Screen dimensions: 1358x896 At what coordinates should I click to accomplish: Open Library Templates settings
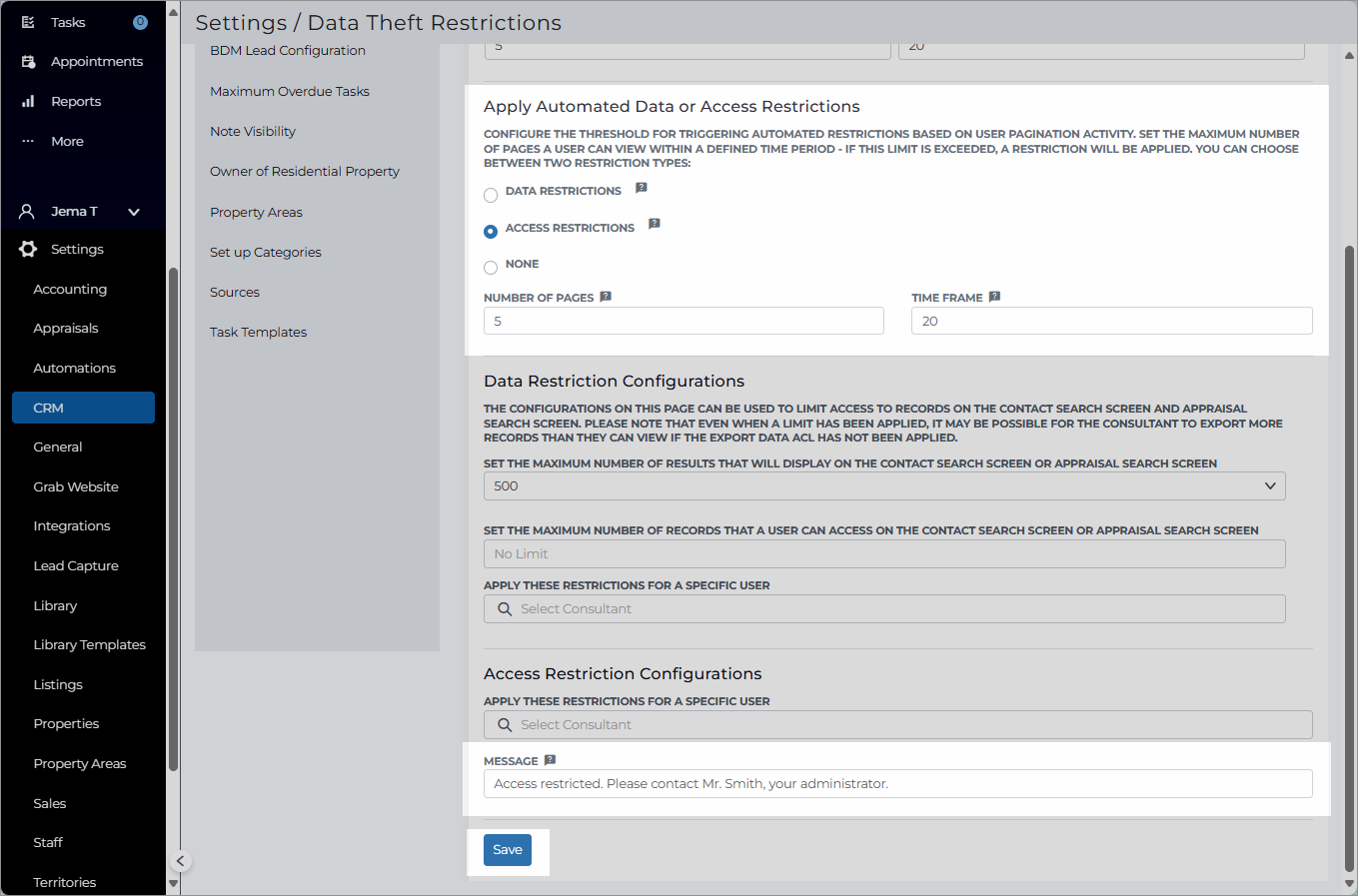90,645
